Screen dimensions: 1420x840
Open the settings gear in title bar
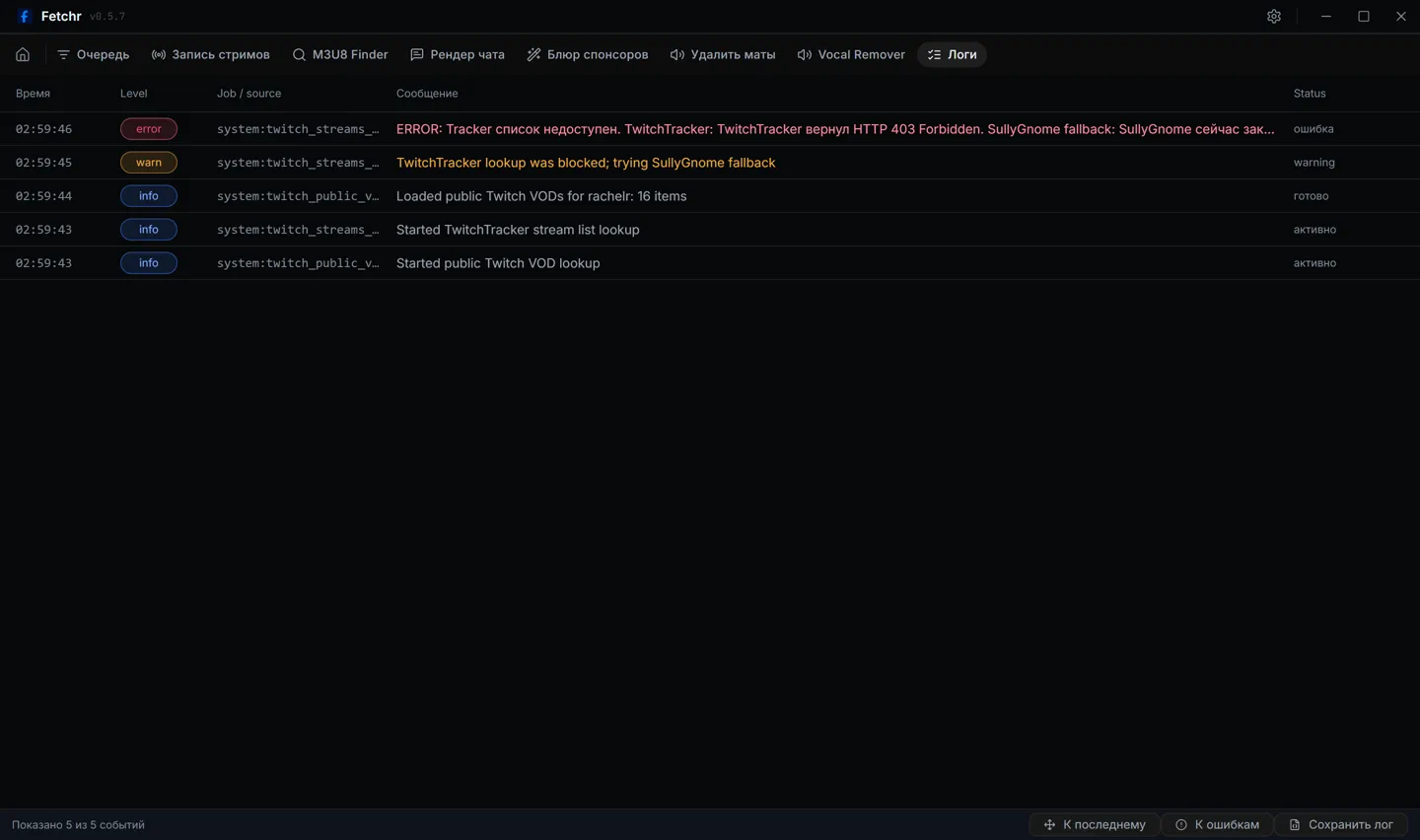(1274, 17)
